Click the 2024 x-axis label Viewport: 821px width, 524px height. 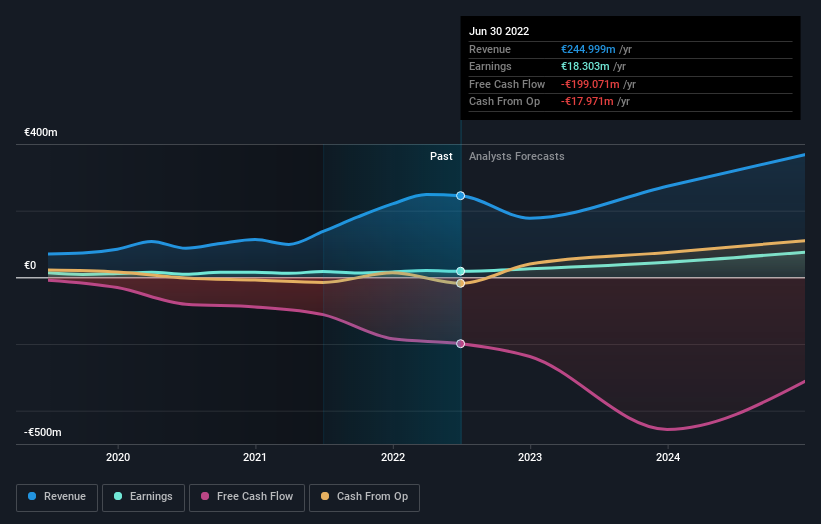point(668,458)
